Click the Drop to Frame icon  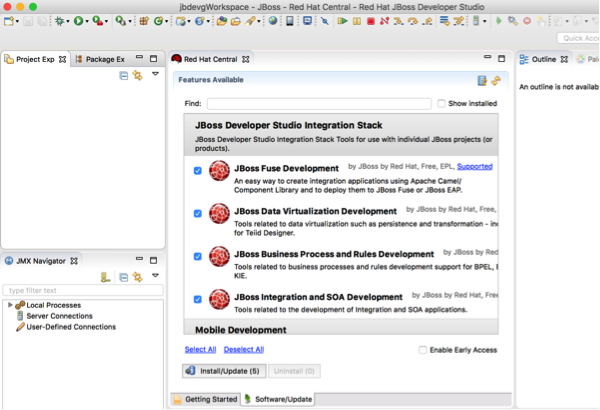point(444,21)
